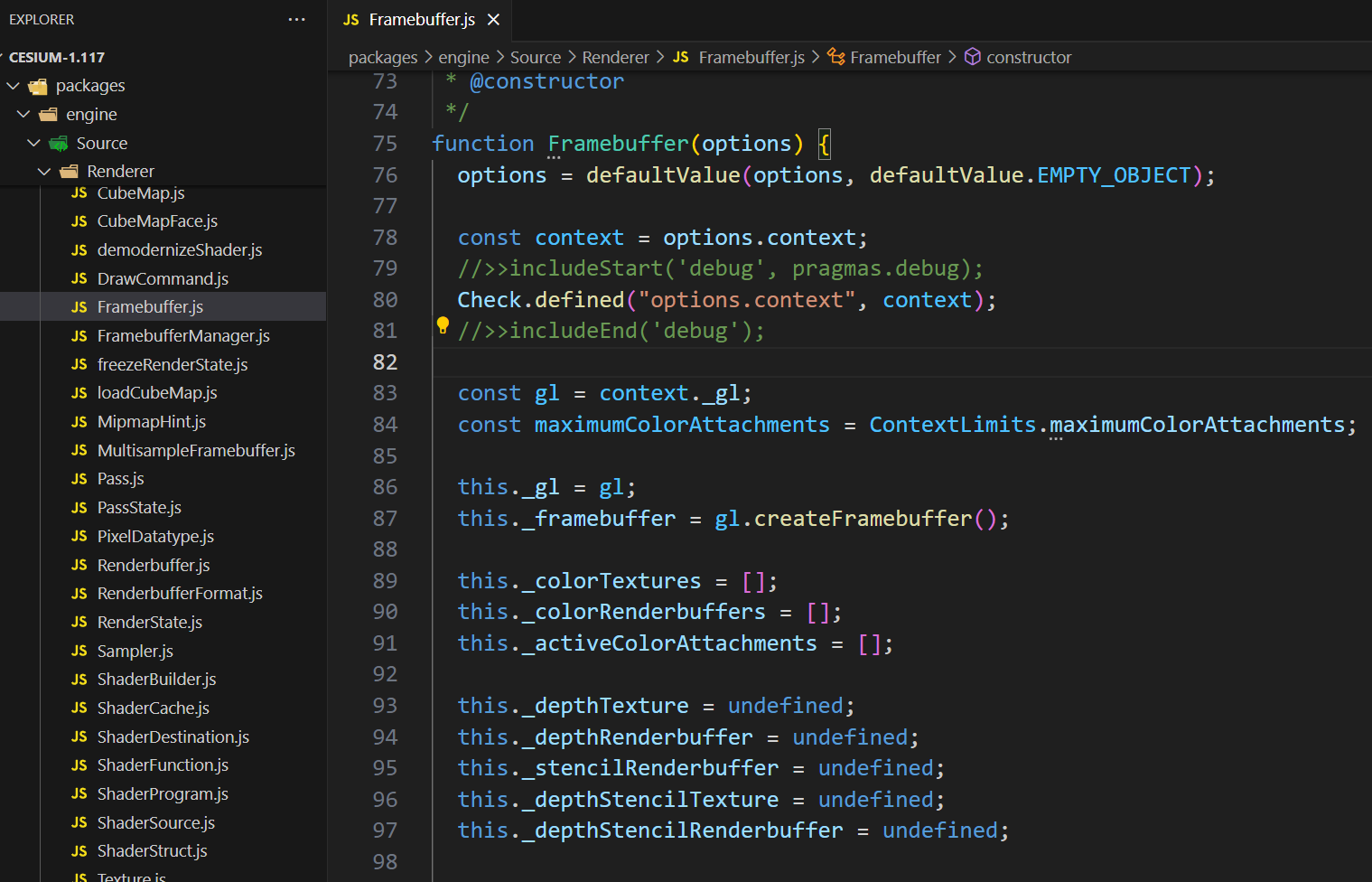Place cursor on 'createFramebuffer' call
Viewport: 1372px width, 882px height.
863,519
